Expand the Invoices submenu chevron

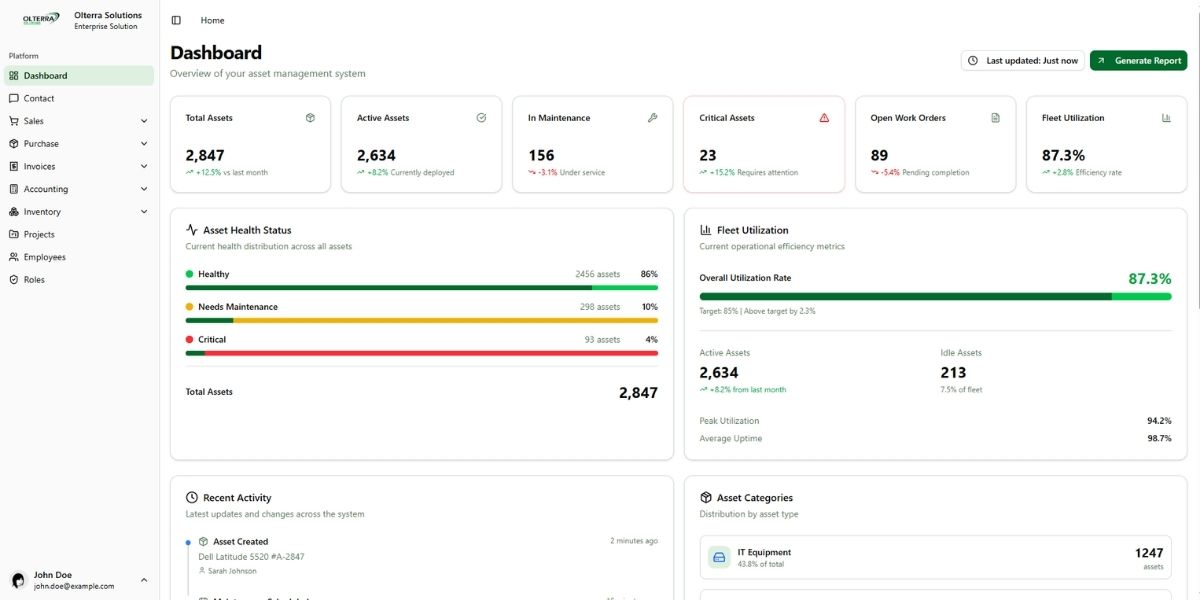coord(144,166)
